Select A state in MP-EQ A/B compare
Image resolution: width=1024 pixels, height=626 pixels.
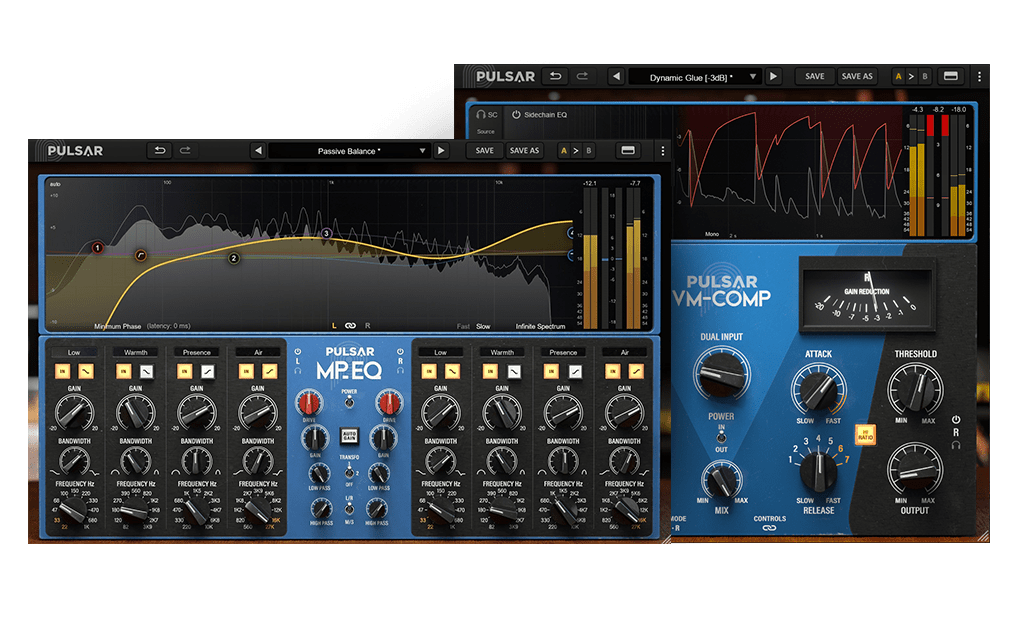click(562, 151)
